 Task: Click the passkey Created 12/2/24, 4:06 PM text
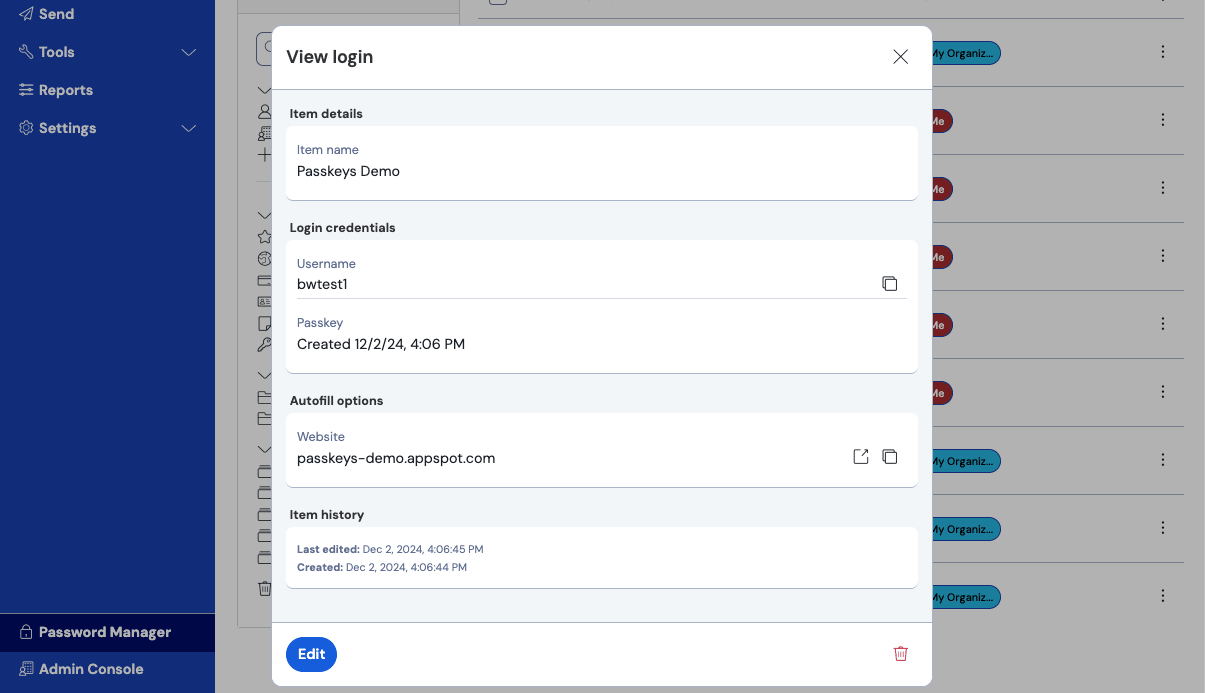point(381,344)
